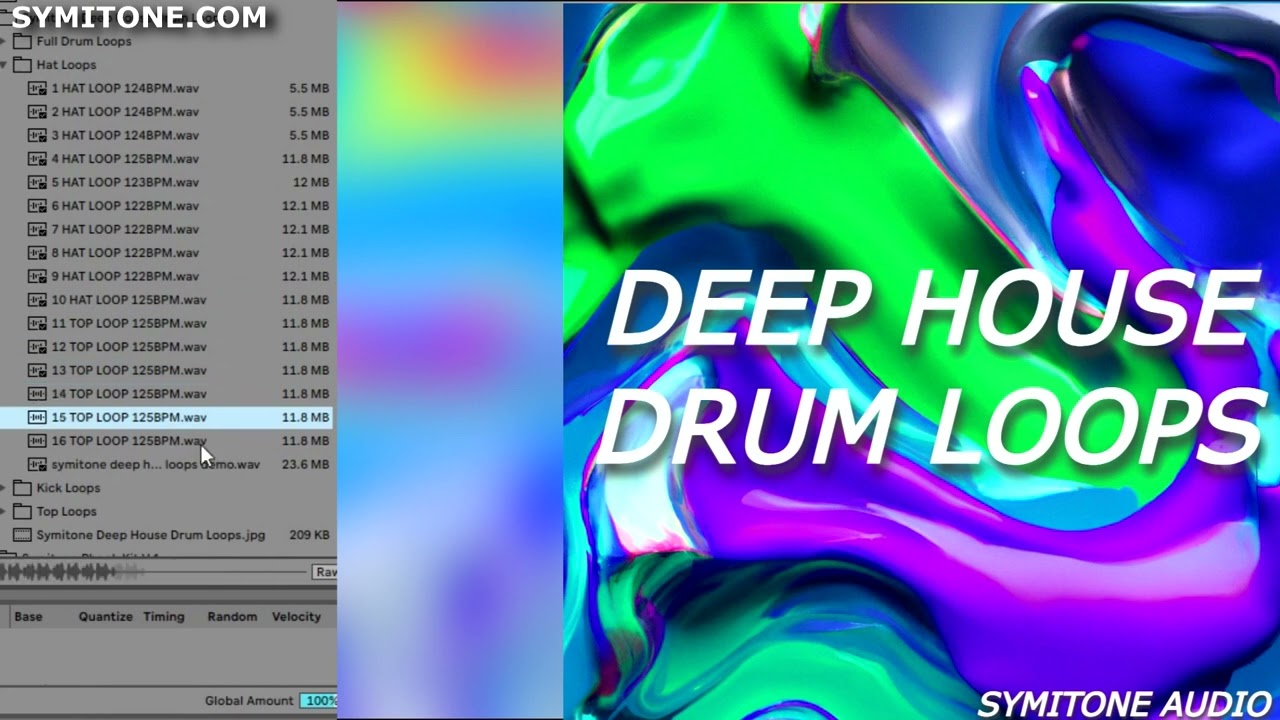The height and width of the screenshot is (720, 1280).
Task: Select file name 9 HAT LOOP 122BPM.wav
Action: [x=125, y=276]
